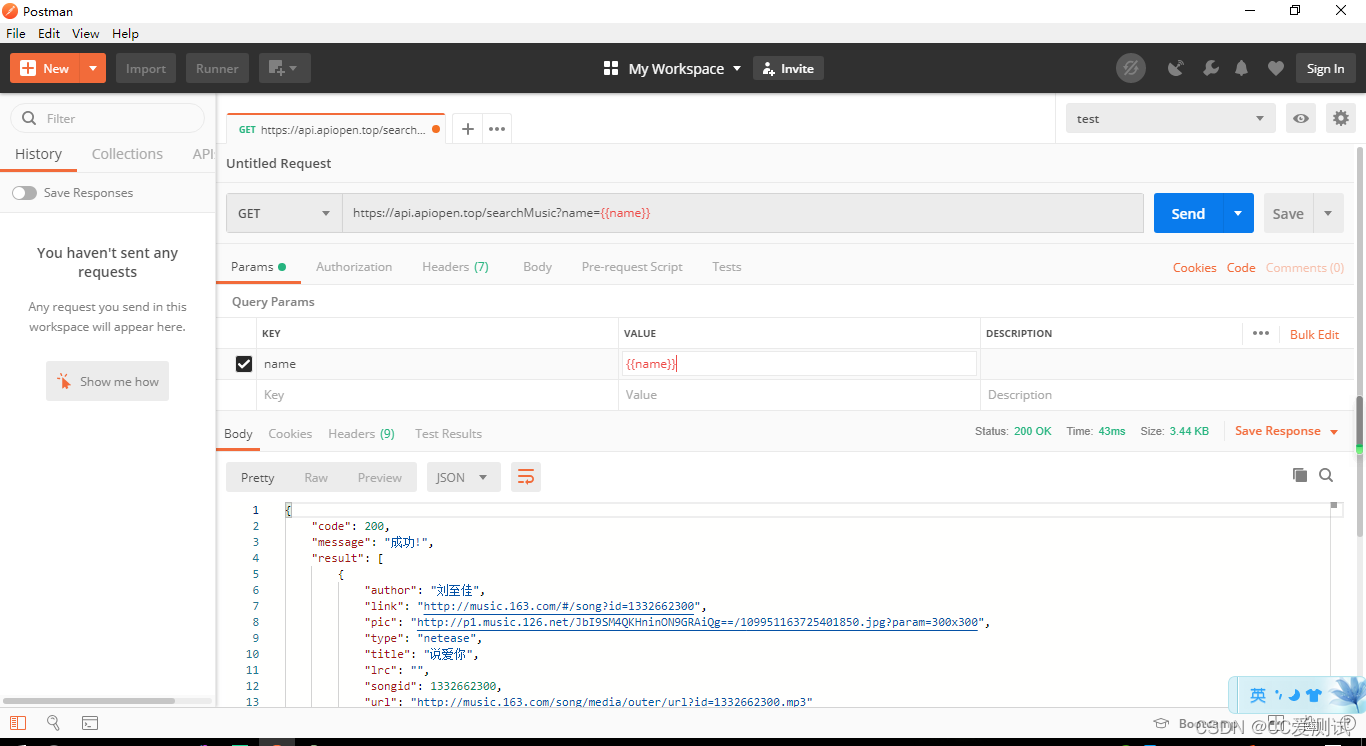Change the GET HTTP method dropdown

pos(284,213)
